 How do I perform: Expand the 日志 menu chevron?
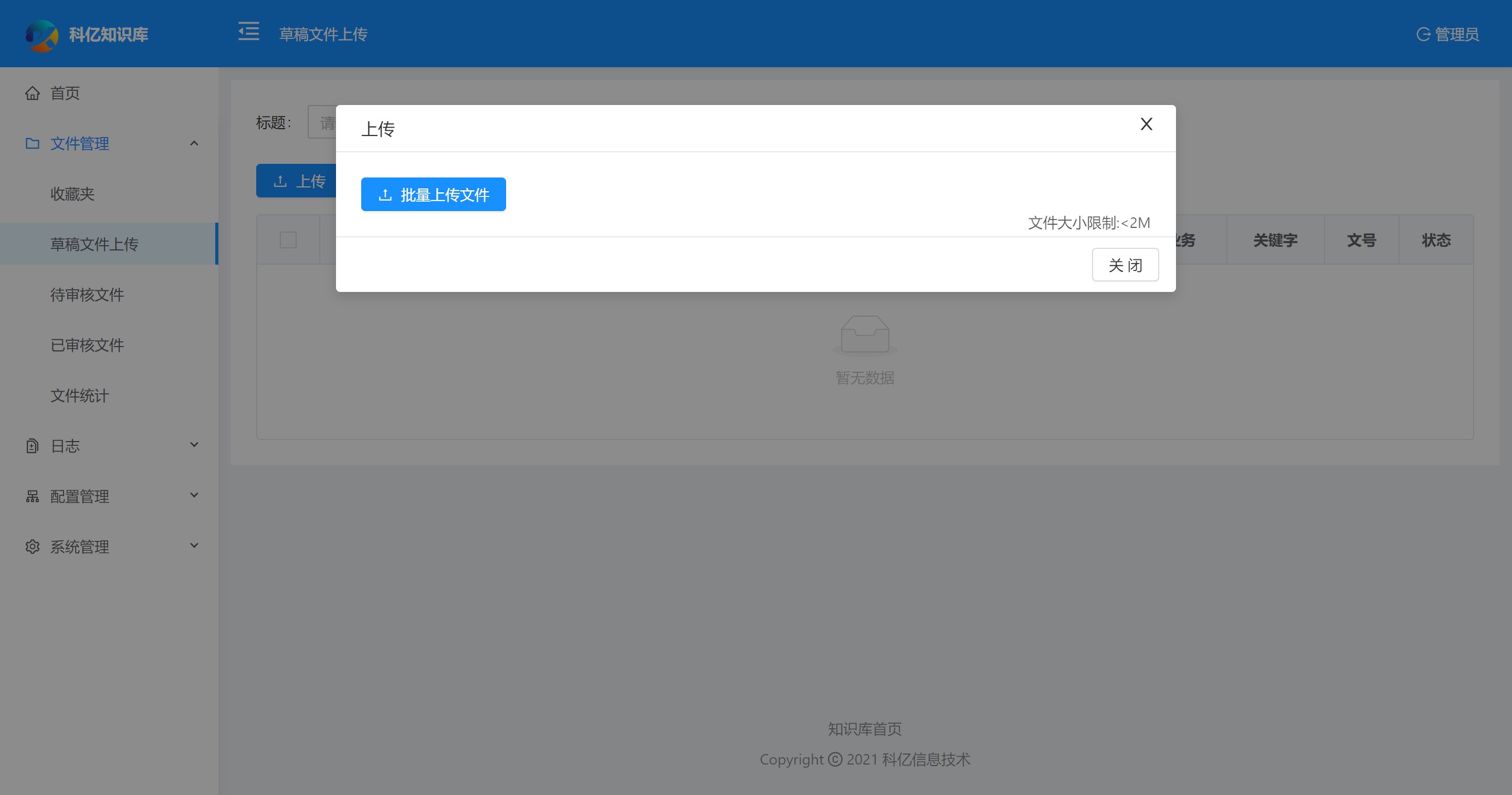[194, 445]
